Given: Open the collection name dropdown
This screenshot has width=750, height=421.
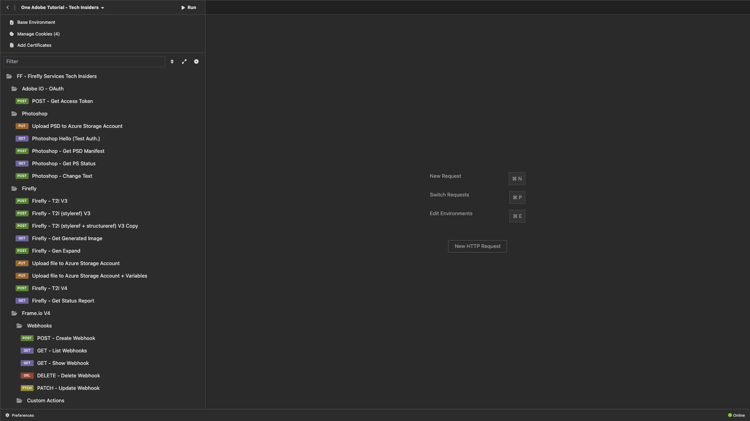Looking at the screenshot, I should pos(62,8).
